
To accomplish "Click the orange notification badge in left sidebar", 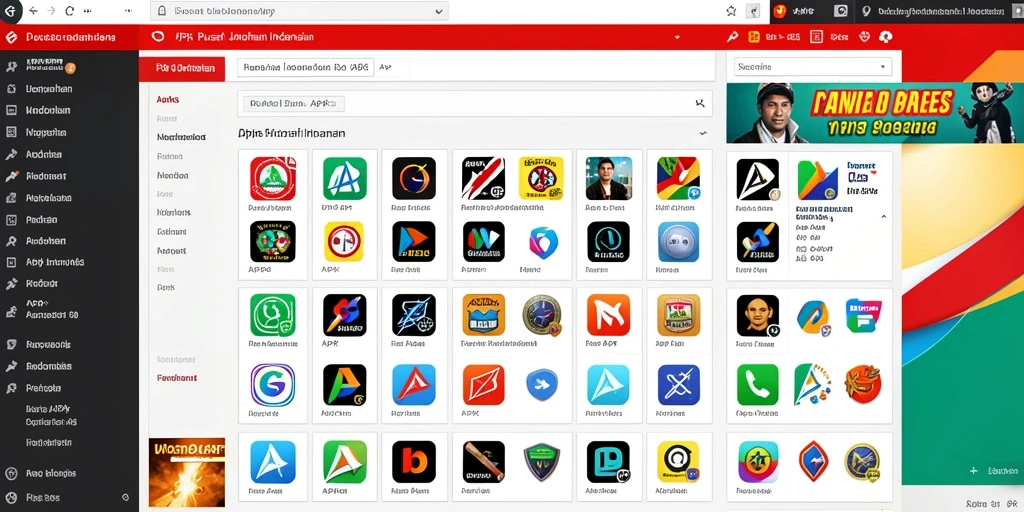I will (x=71, y=67).
